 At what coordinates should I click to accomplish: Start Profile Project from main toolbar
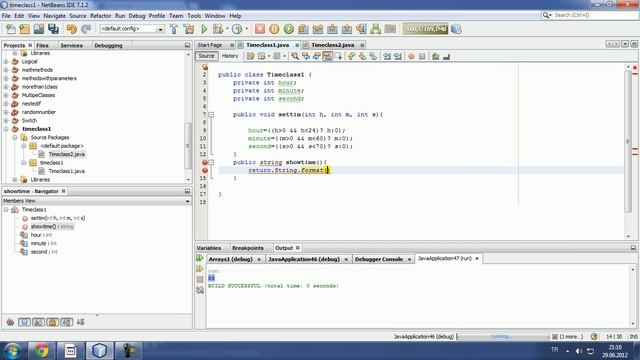[x=237, y=29]
